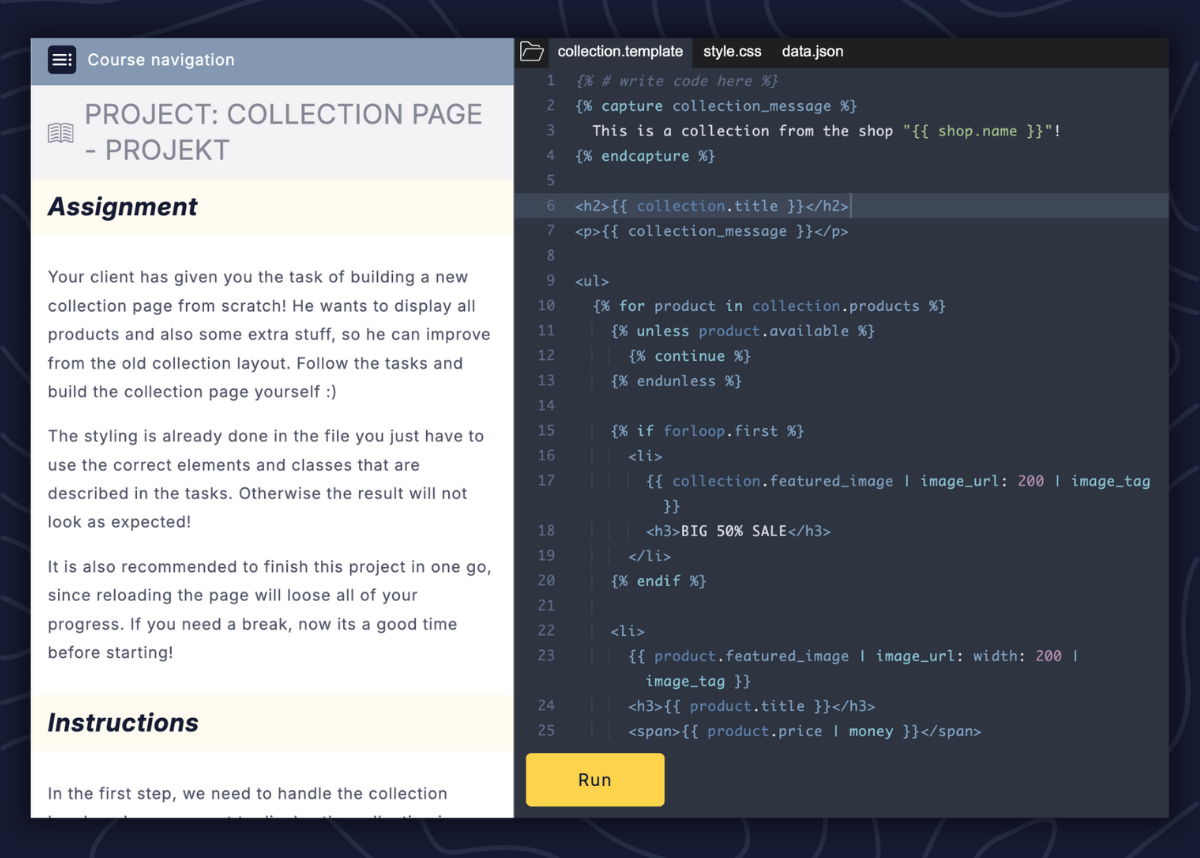Screen dimensions: 1200x858
Task: Click the Instructions section heading
Action: pyautogui.click(x=123, y=723)
